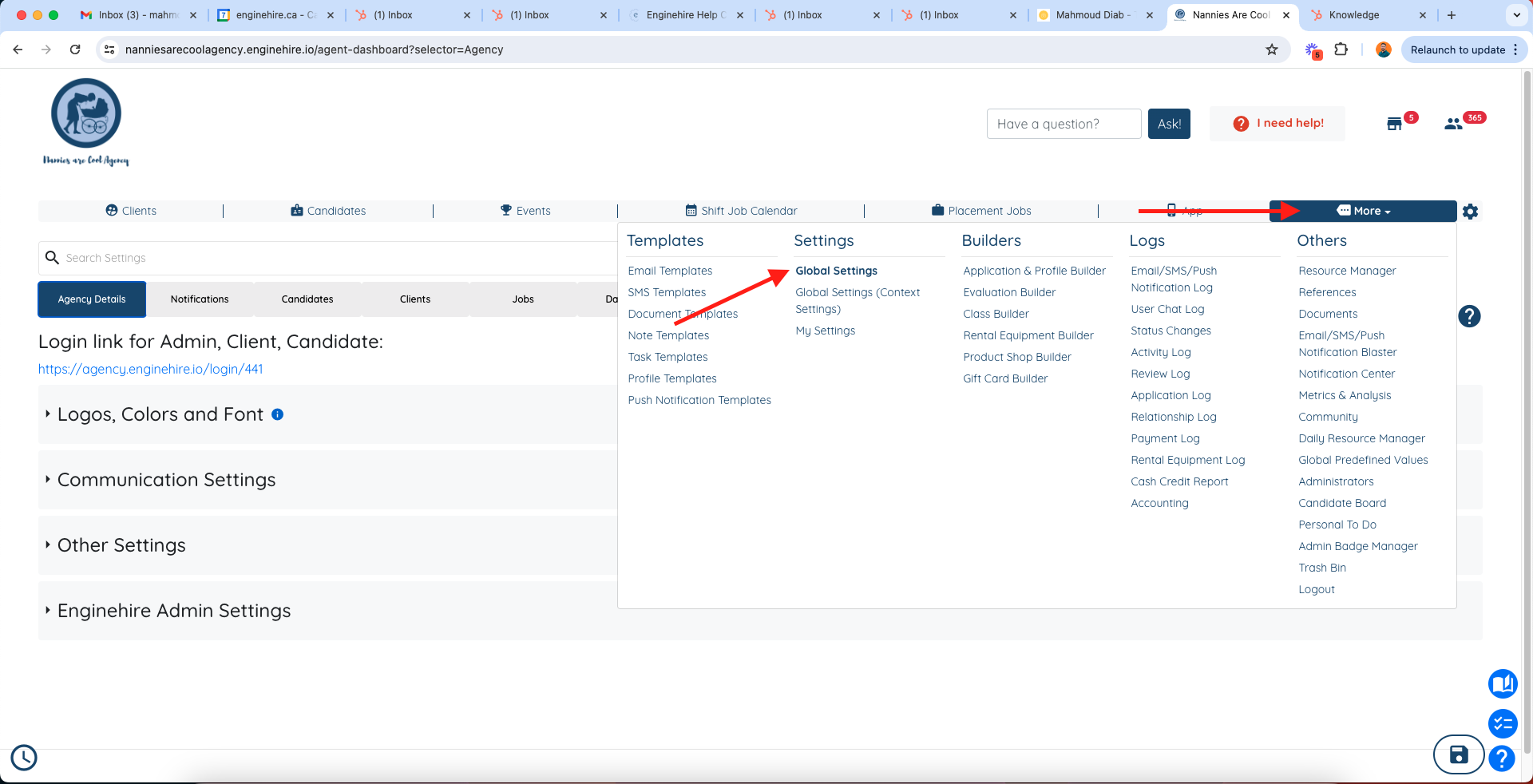
Task: Open the Activity Log
Action: pyautogui.click(x=1160, y=352)
